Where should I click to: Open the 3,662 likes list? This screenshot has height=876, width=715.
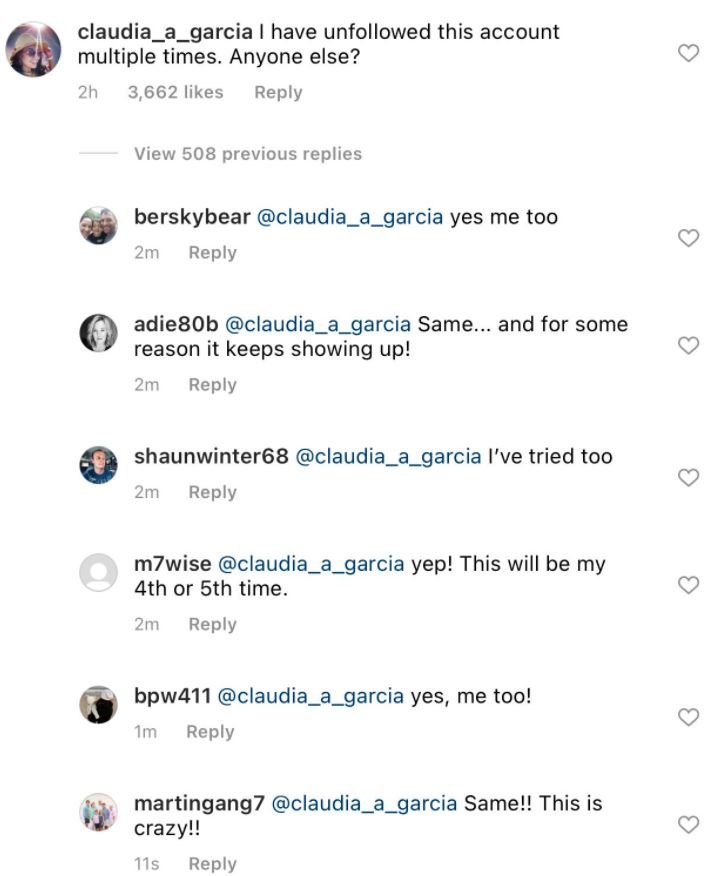pos(175,92)
